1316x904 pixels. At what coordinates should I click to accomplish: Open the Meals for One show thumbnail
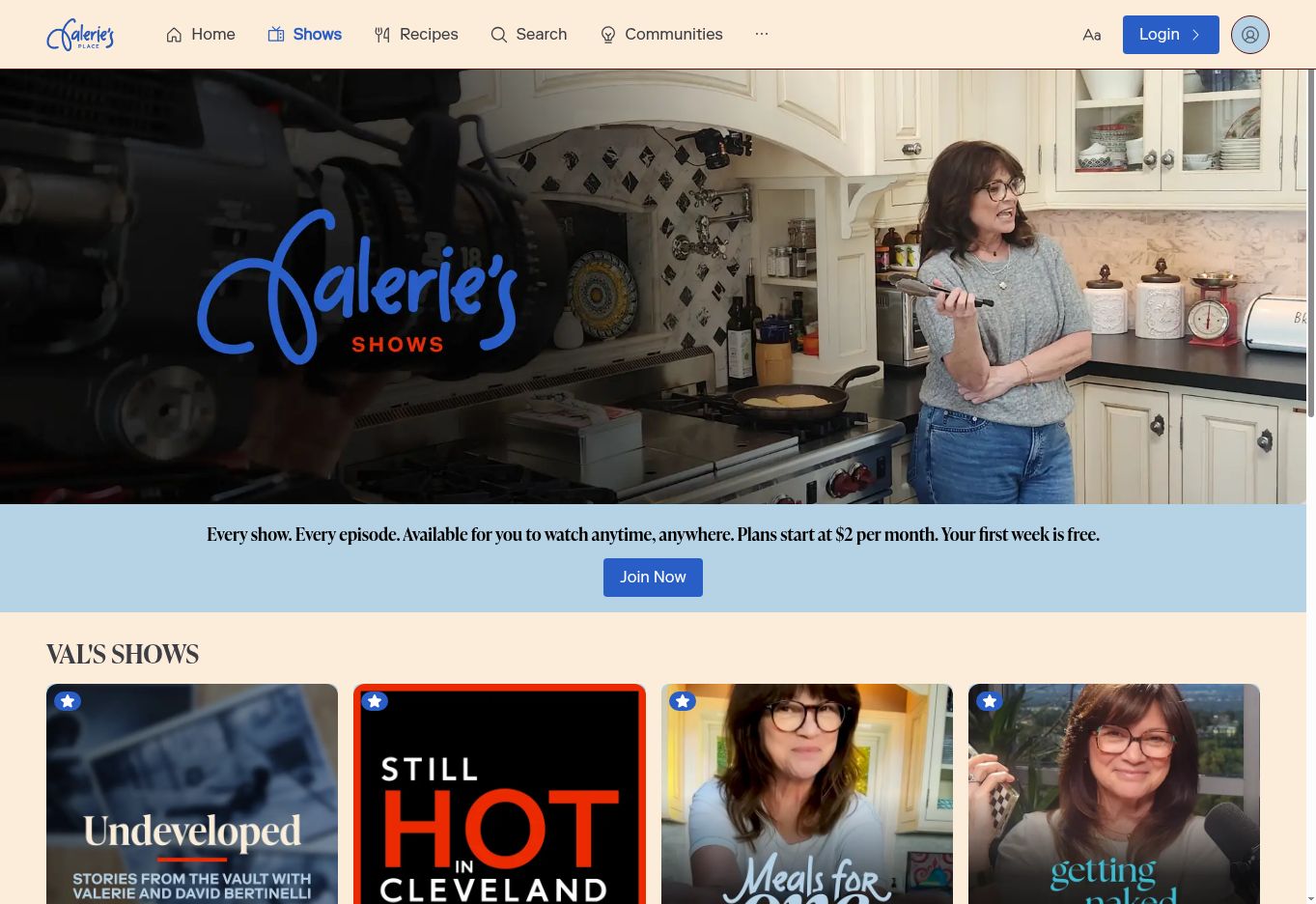807,794
